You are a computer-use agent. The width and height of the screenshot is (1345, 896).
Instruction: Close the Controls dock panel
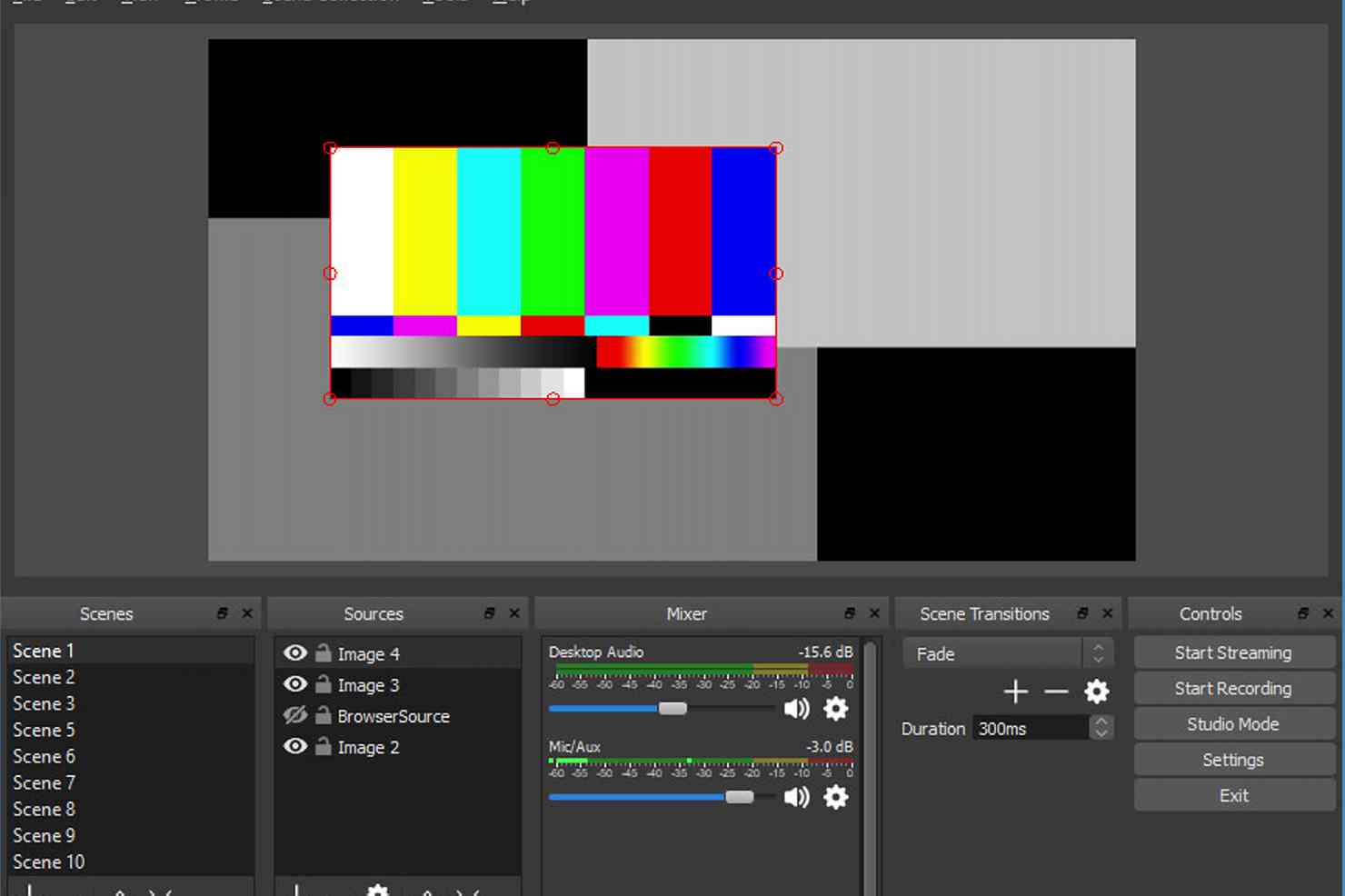coord(1328,613)
